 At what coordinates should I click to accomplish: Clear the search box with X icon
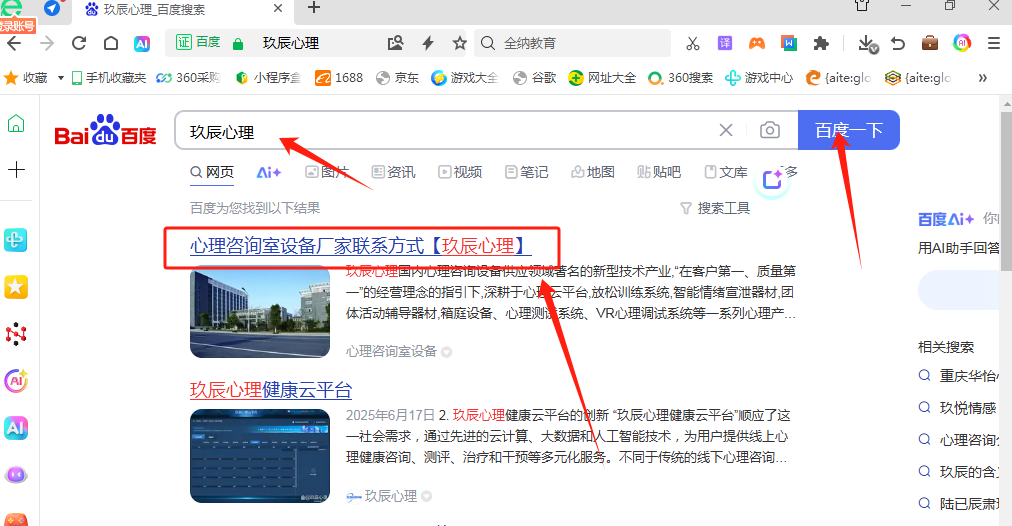tap(726, 130)
